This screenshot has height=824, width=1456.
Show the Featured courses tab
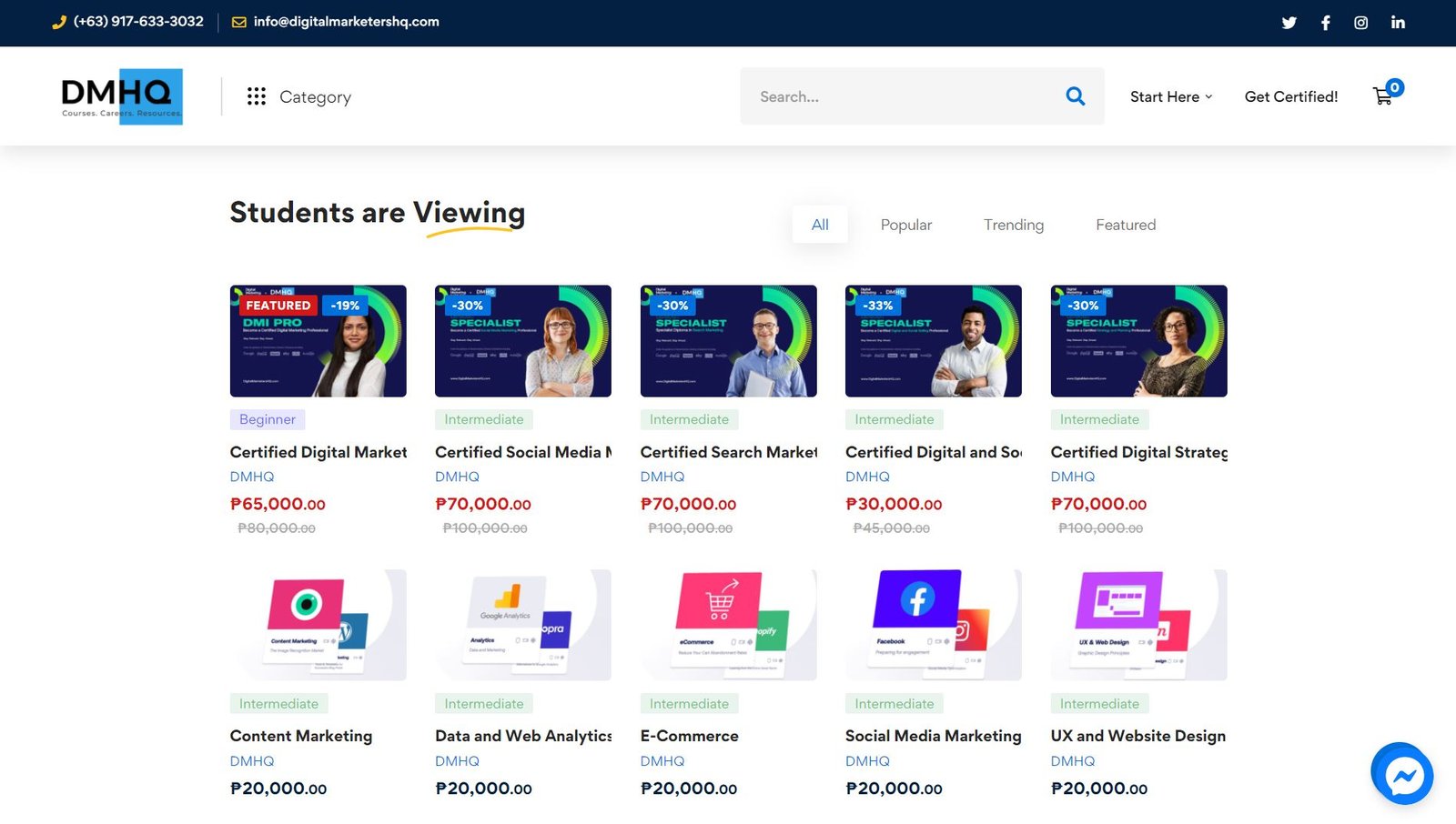[x=1125, y=225]
